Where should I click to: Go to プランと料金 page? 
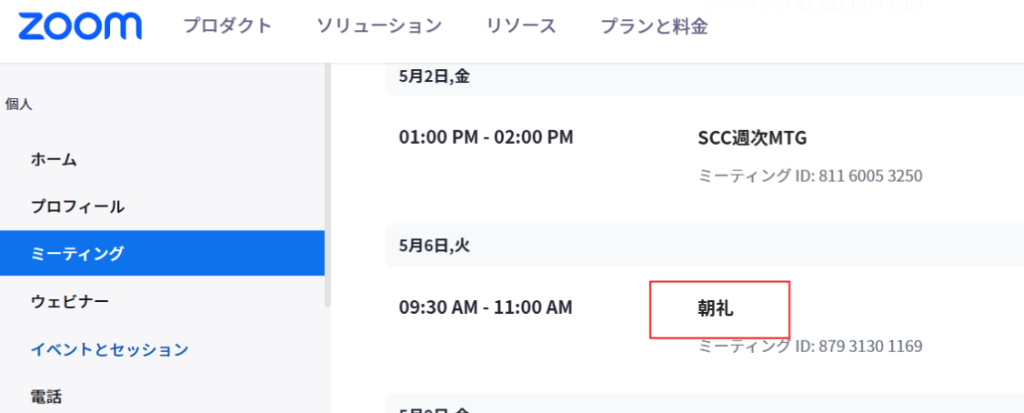pyautogui.click(x=654, y=26)
